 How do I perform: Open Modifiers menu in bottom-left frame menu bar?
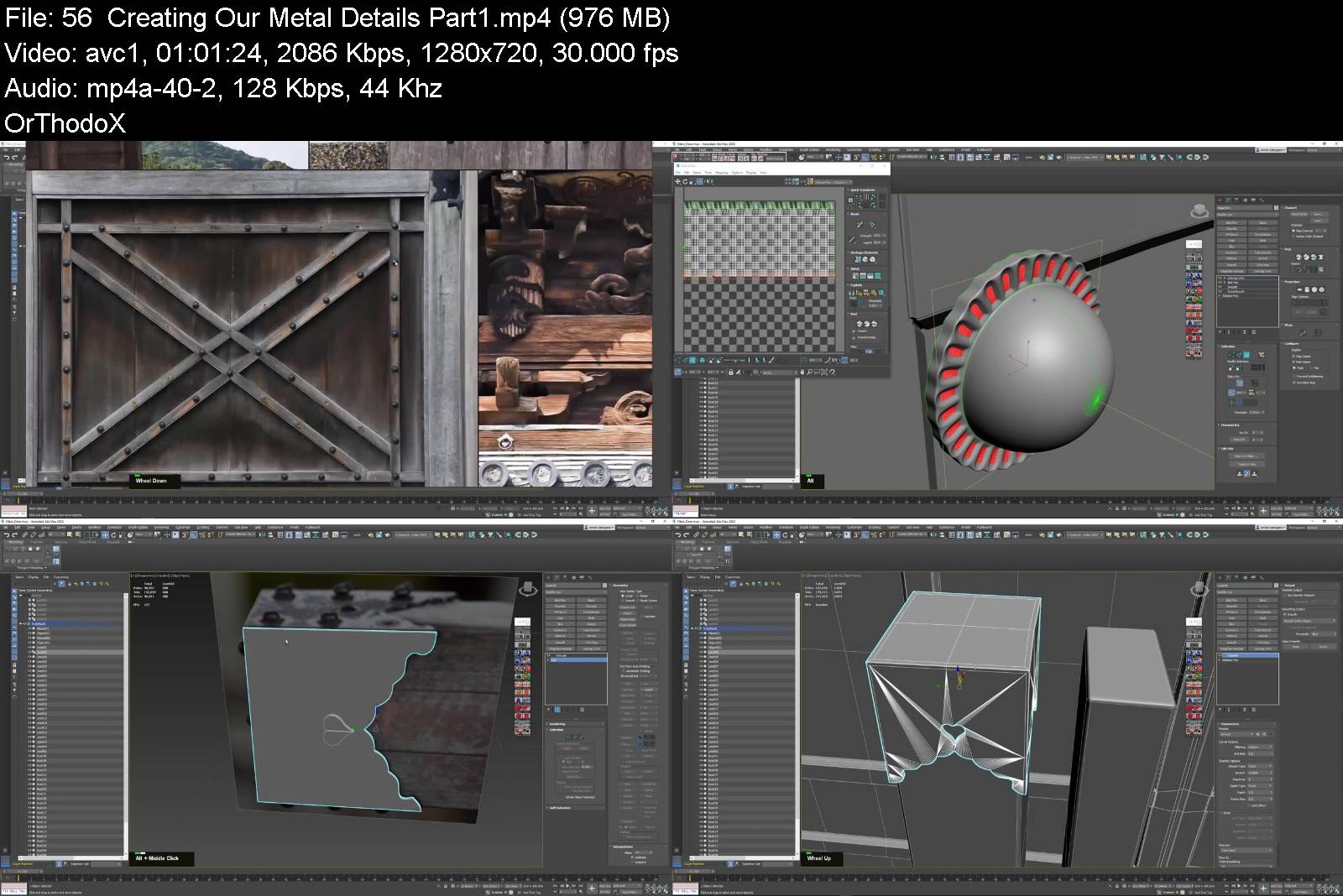[95, 528]
